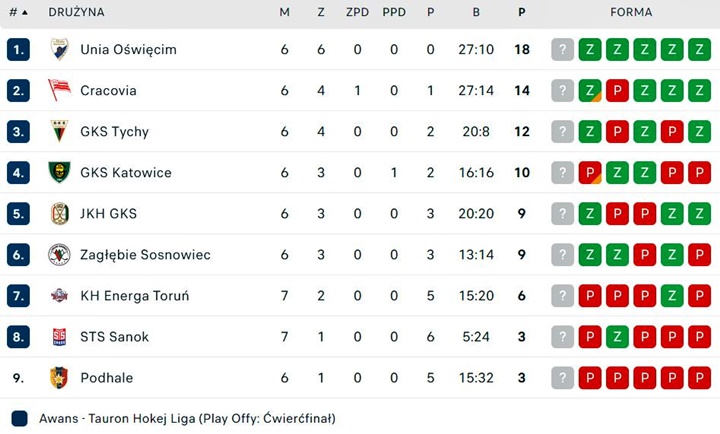720x434 pixels.
Task: Click the Podhale club crest
Action: click(x=60, y=378)
